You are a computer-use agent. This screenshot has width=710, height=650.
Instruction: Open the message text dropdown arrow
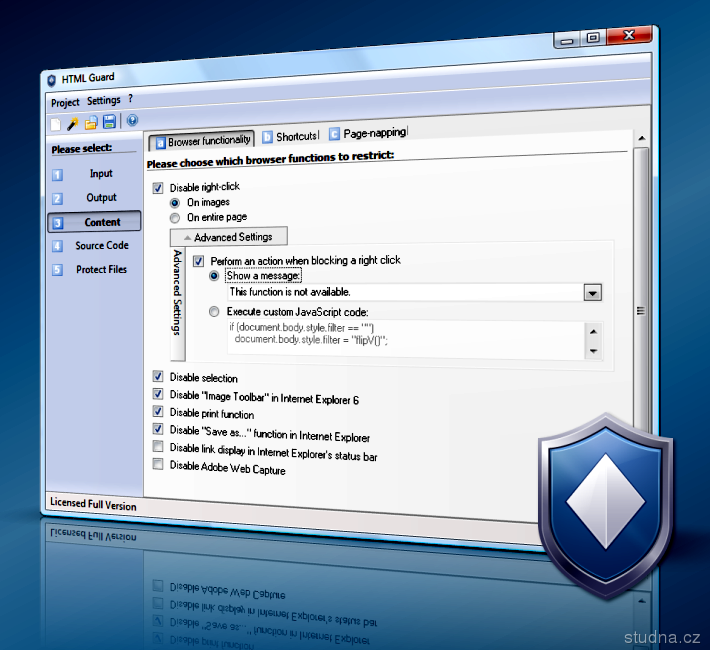coord(593,293)
